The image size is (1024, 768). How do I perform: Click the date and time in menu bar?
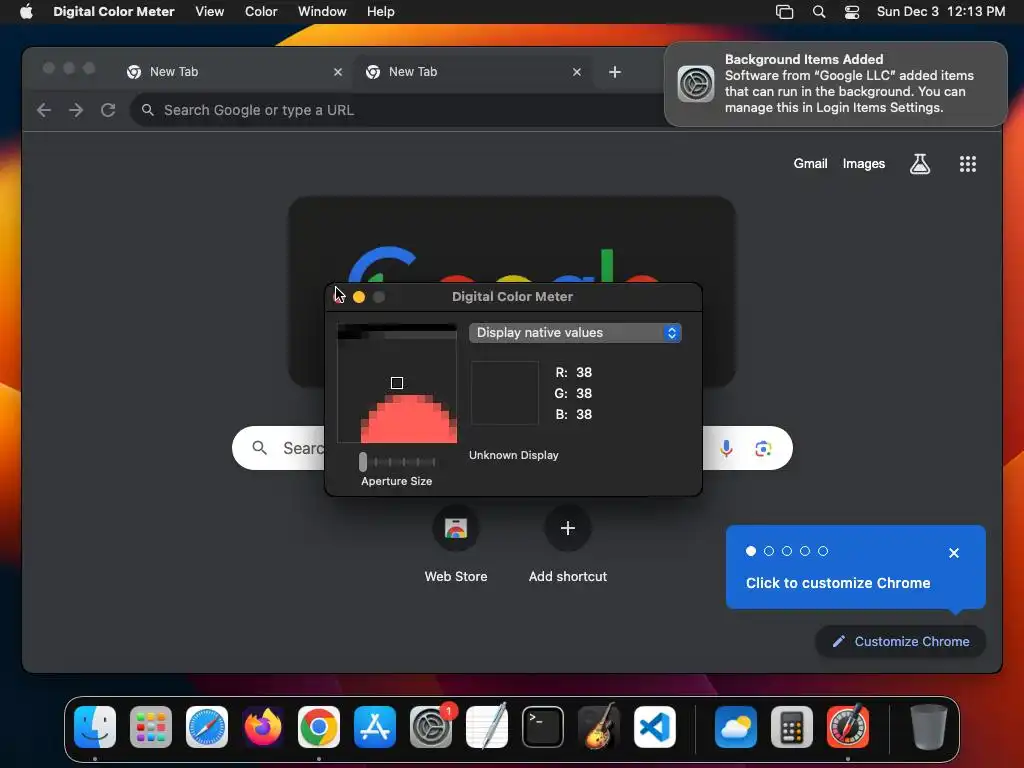[940, 12]
